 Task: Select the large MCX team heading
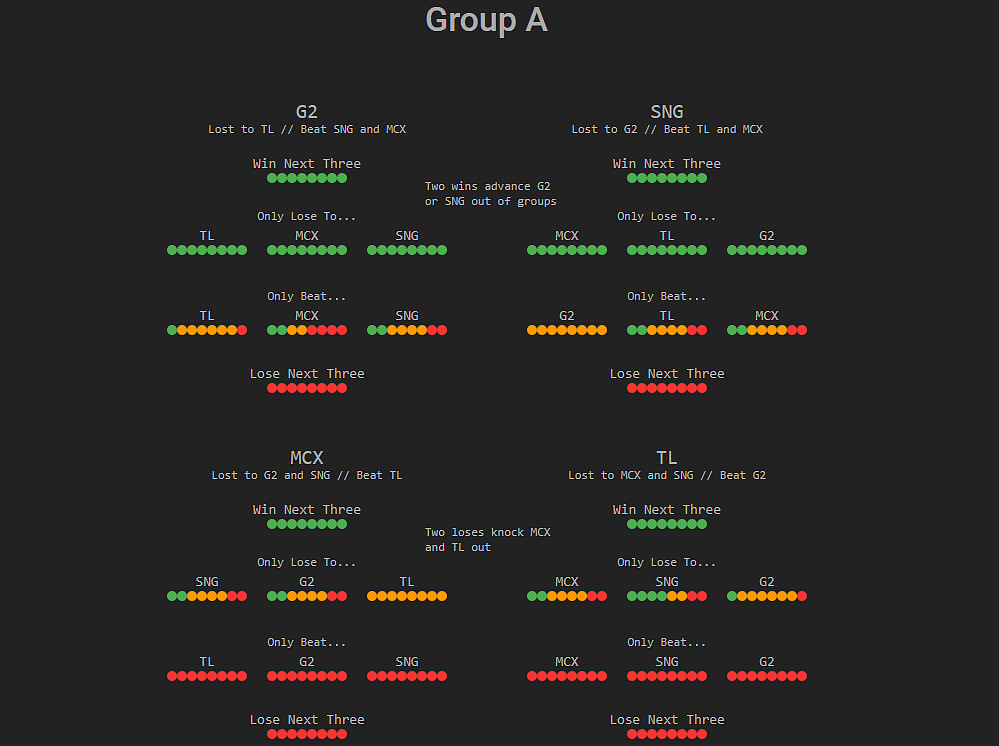307,458
